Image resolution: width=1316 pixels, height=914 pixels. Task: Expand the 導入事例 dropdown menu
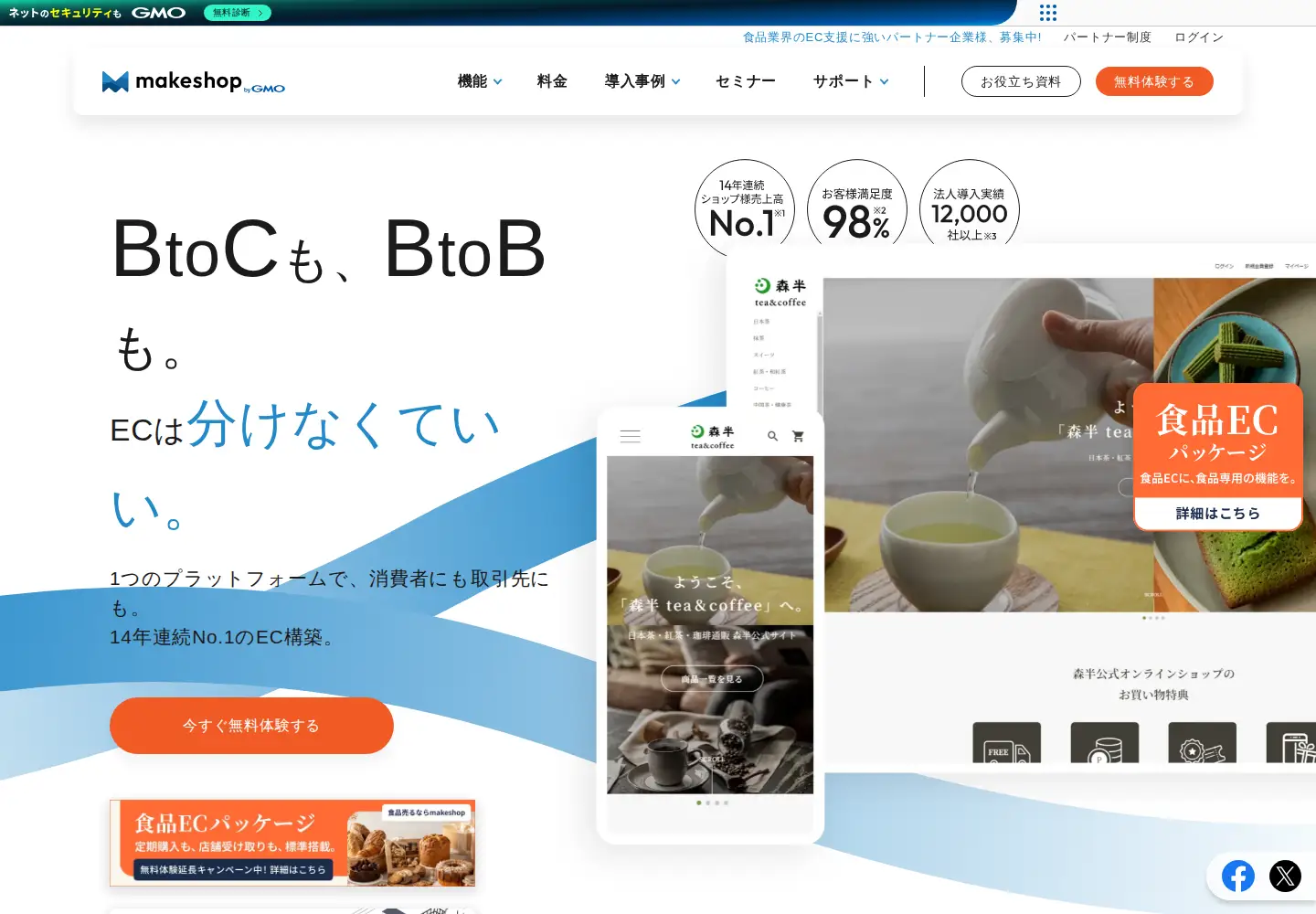coord(642,81)
